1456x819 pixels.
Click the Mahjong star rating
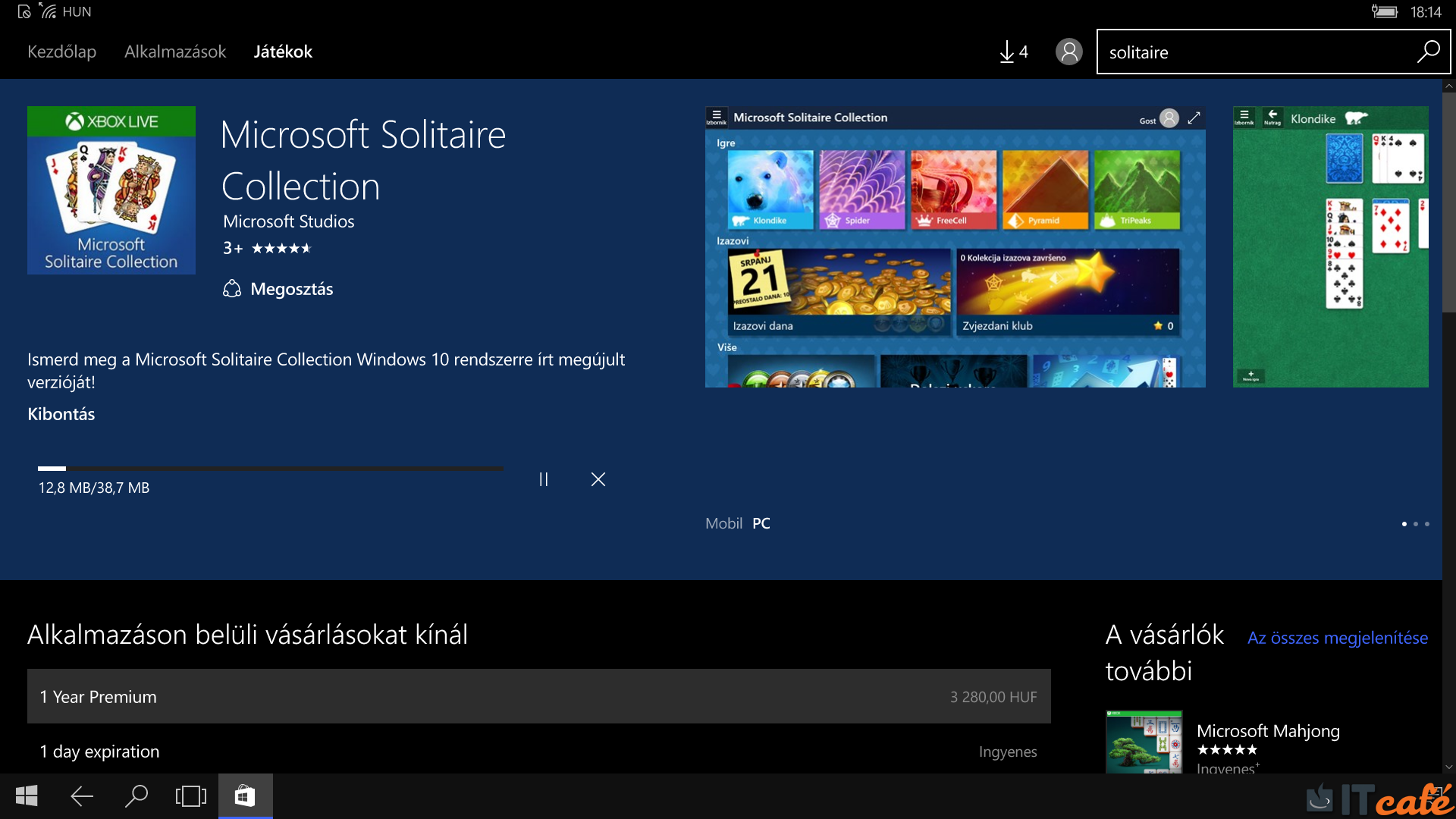coord(1227,749)
